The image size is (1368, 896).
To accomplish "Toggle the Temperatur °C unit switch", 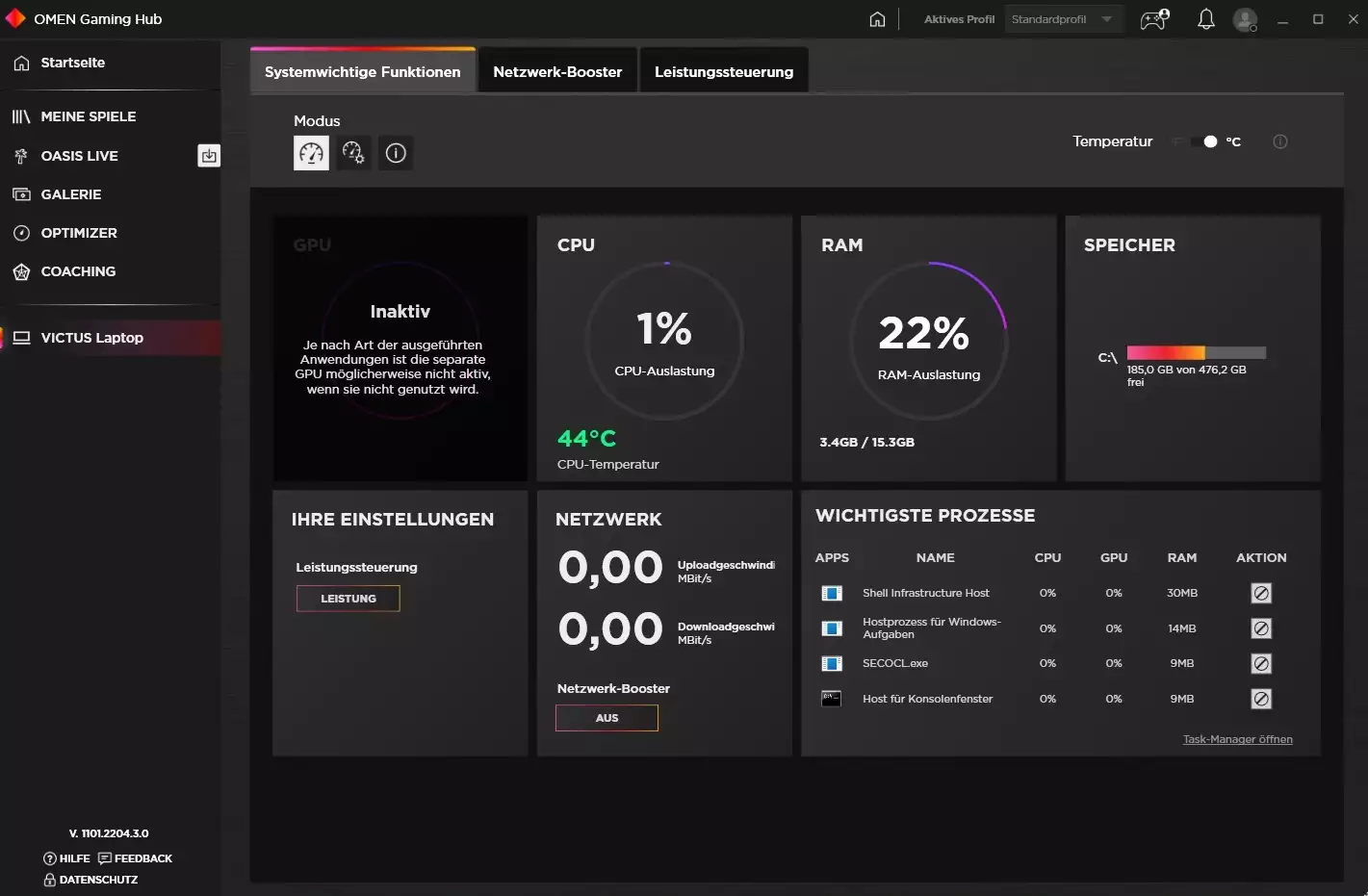I will (1204, 141).
